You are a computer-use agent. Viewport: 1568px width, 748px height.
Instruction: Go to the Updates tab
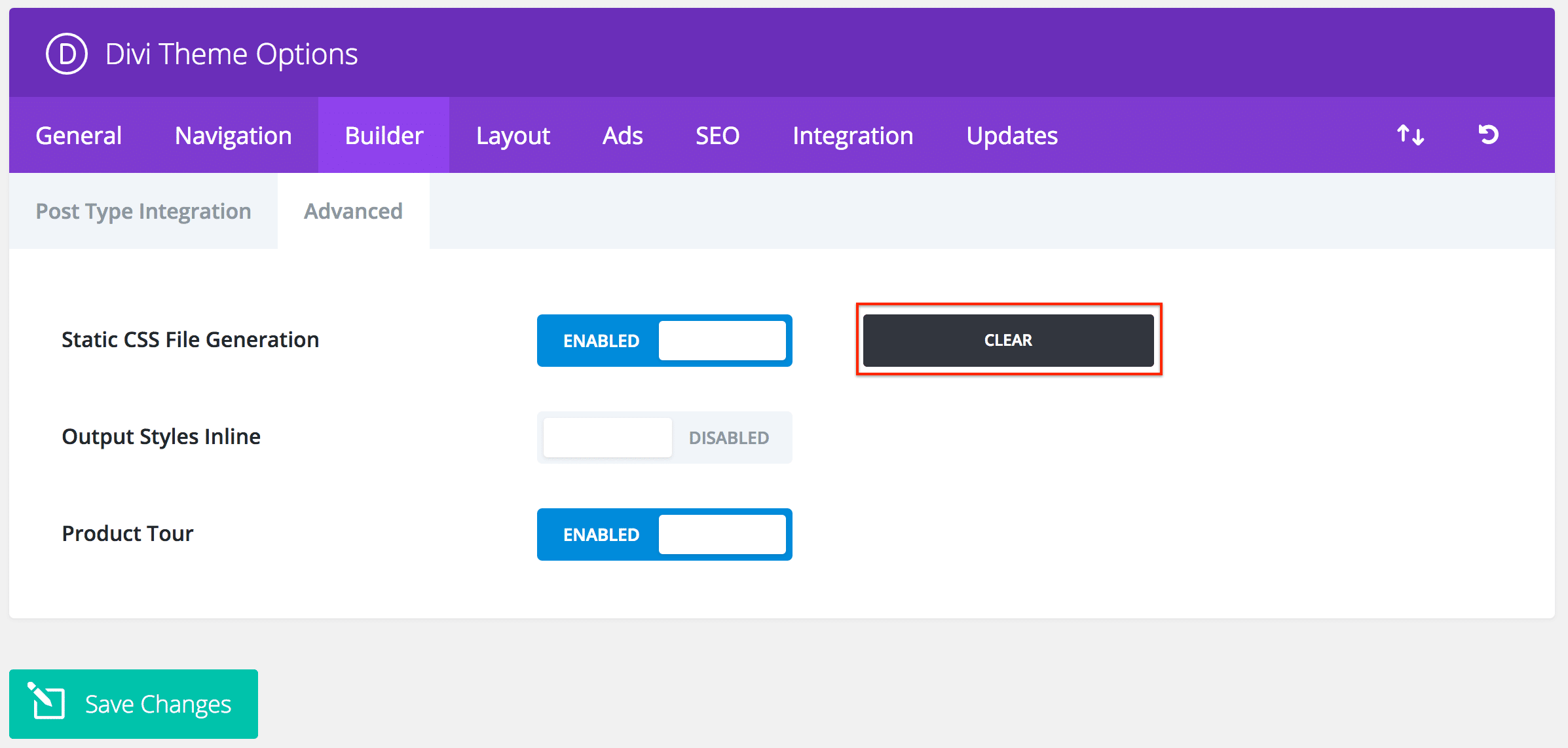1012,136
